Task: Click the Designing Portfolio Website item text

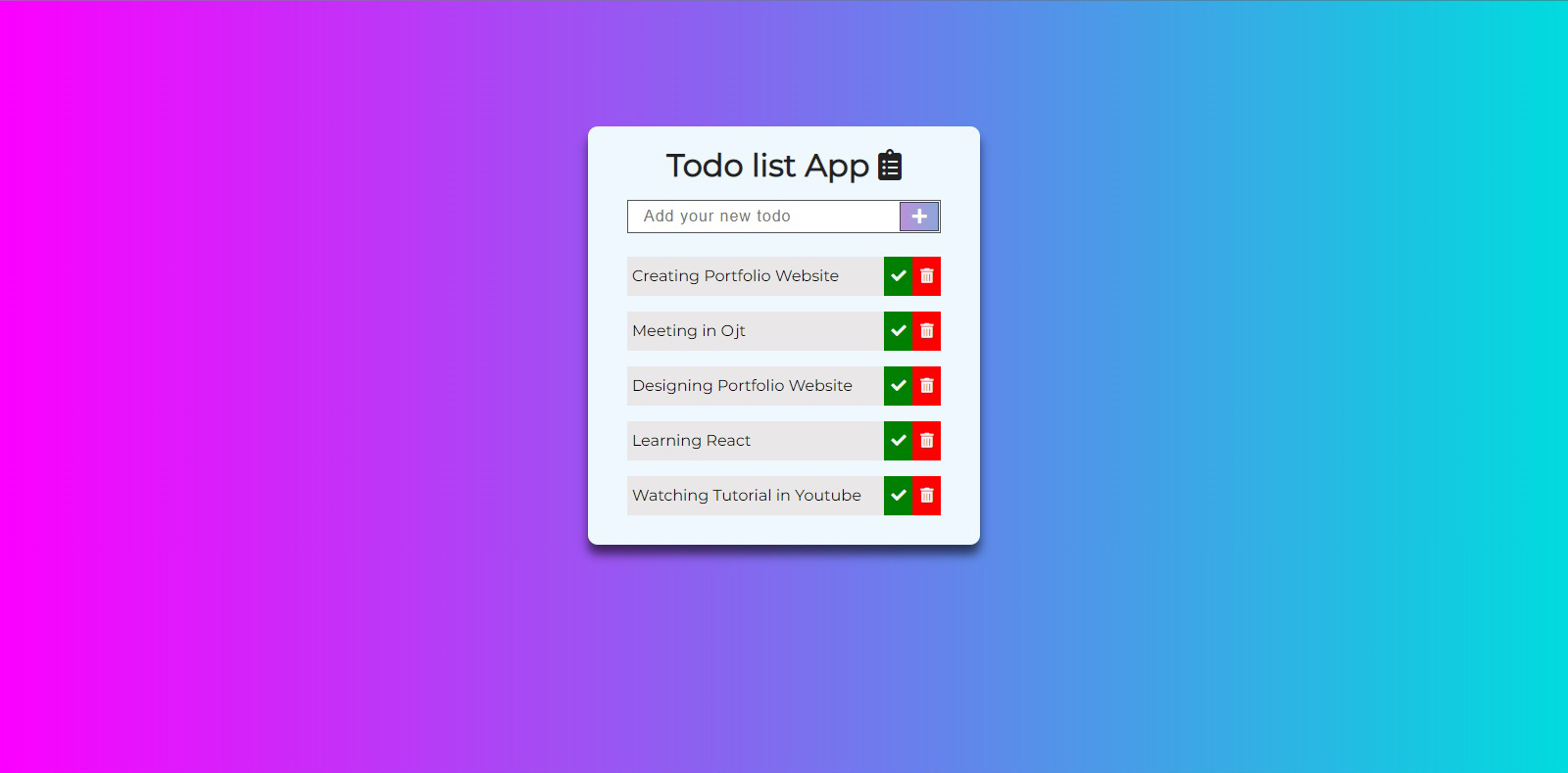Action: pyautogui.click(x=742, y=386)
